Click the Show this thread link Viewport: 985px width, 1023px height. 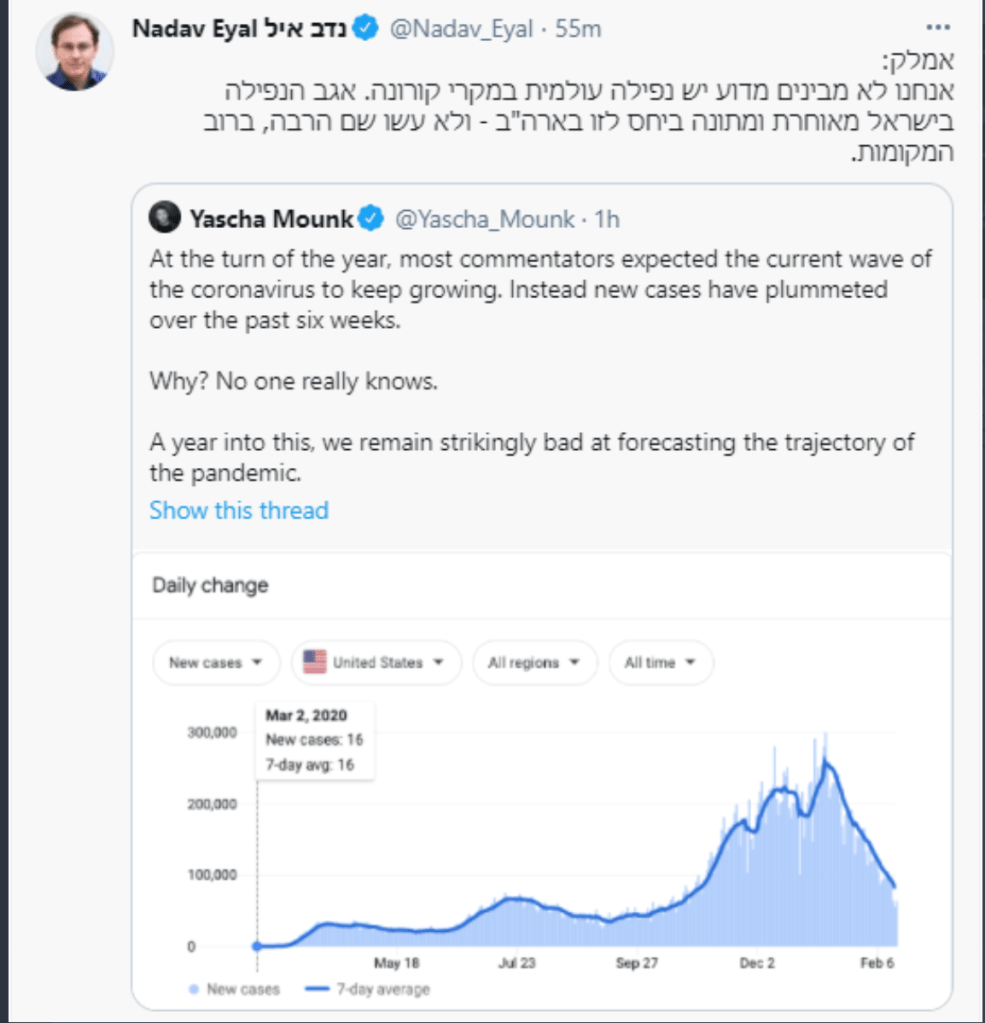239,510
